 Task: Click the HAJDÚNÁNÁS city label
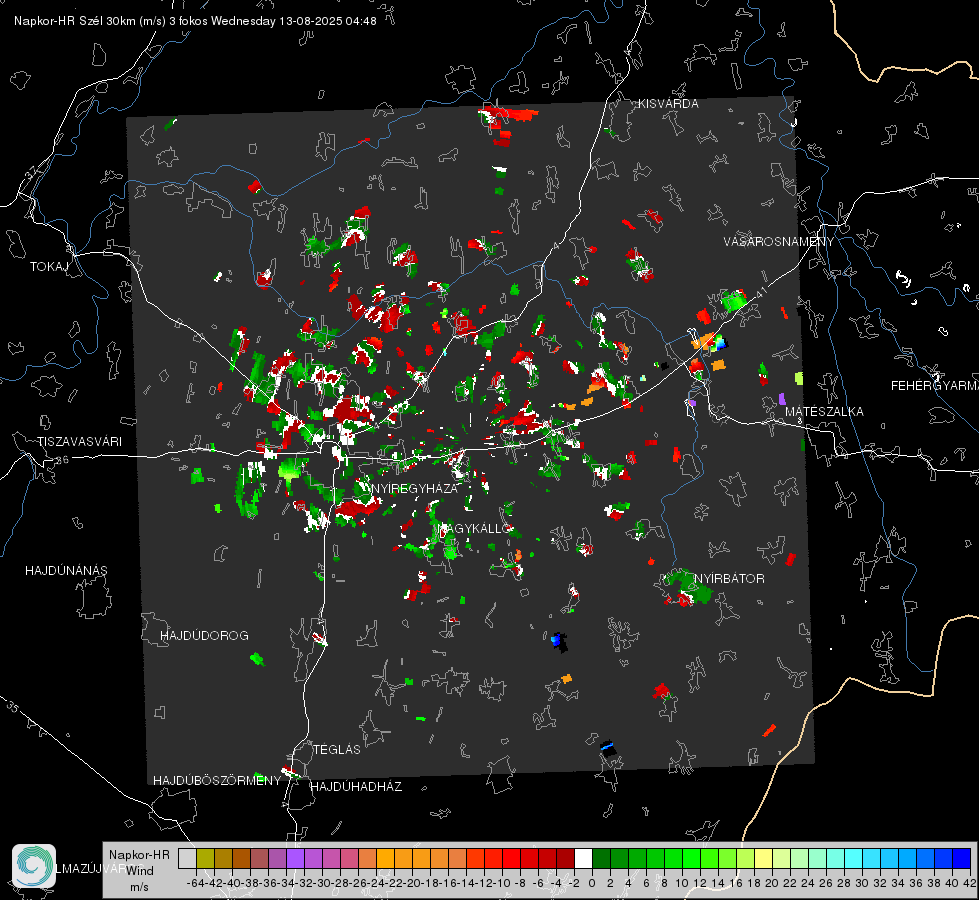coord(66,571)
